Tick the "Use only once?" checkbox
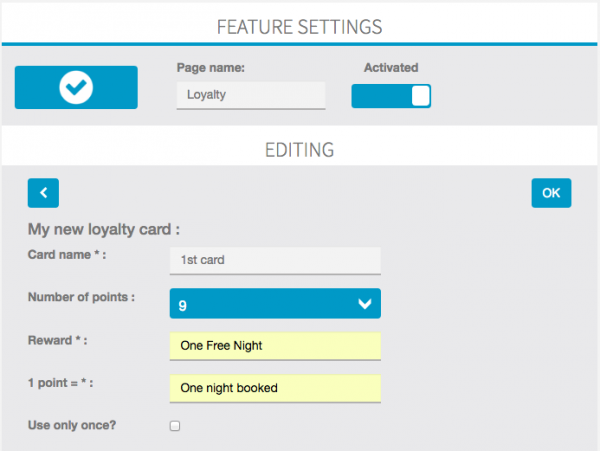This screenshot has height=451, width=600. pos(175,426)
